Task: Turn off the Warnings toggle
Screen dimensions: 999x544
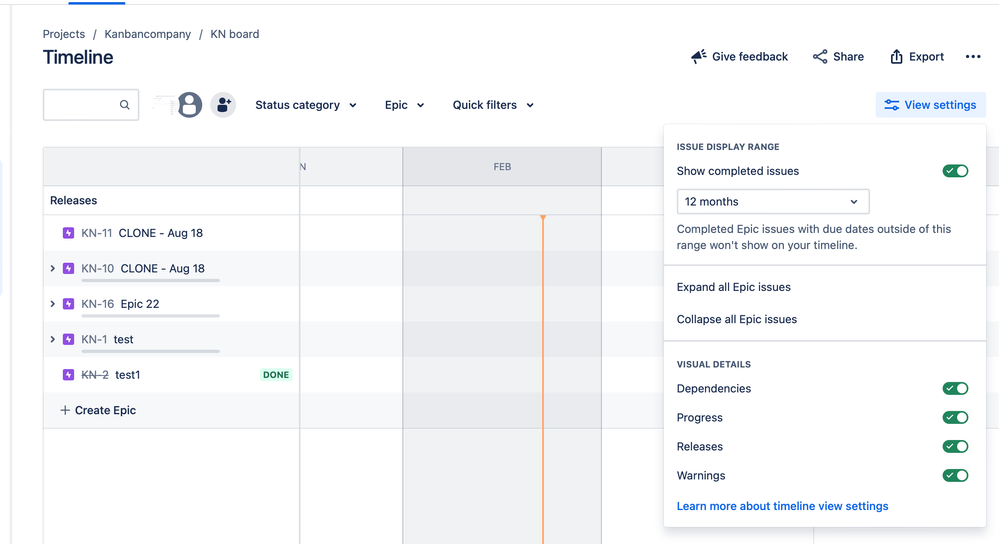Action: tap(955, 475)
